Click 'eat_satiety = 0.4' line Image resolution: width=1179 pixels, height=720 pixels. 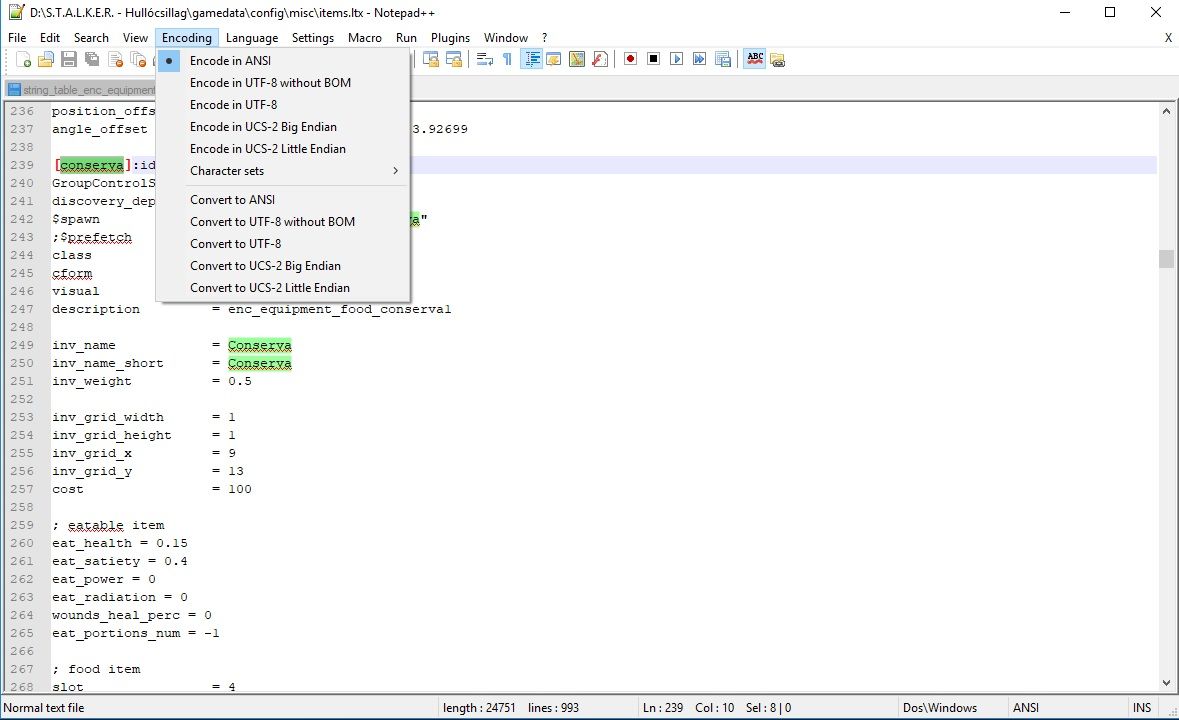click(x=120, y=561)
